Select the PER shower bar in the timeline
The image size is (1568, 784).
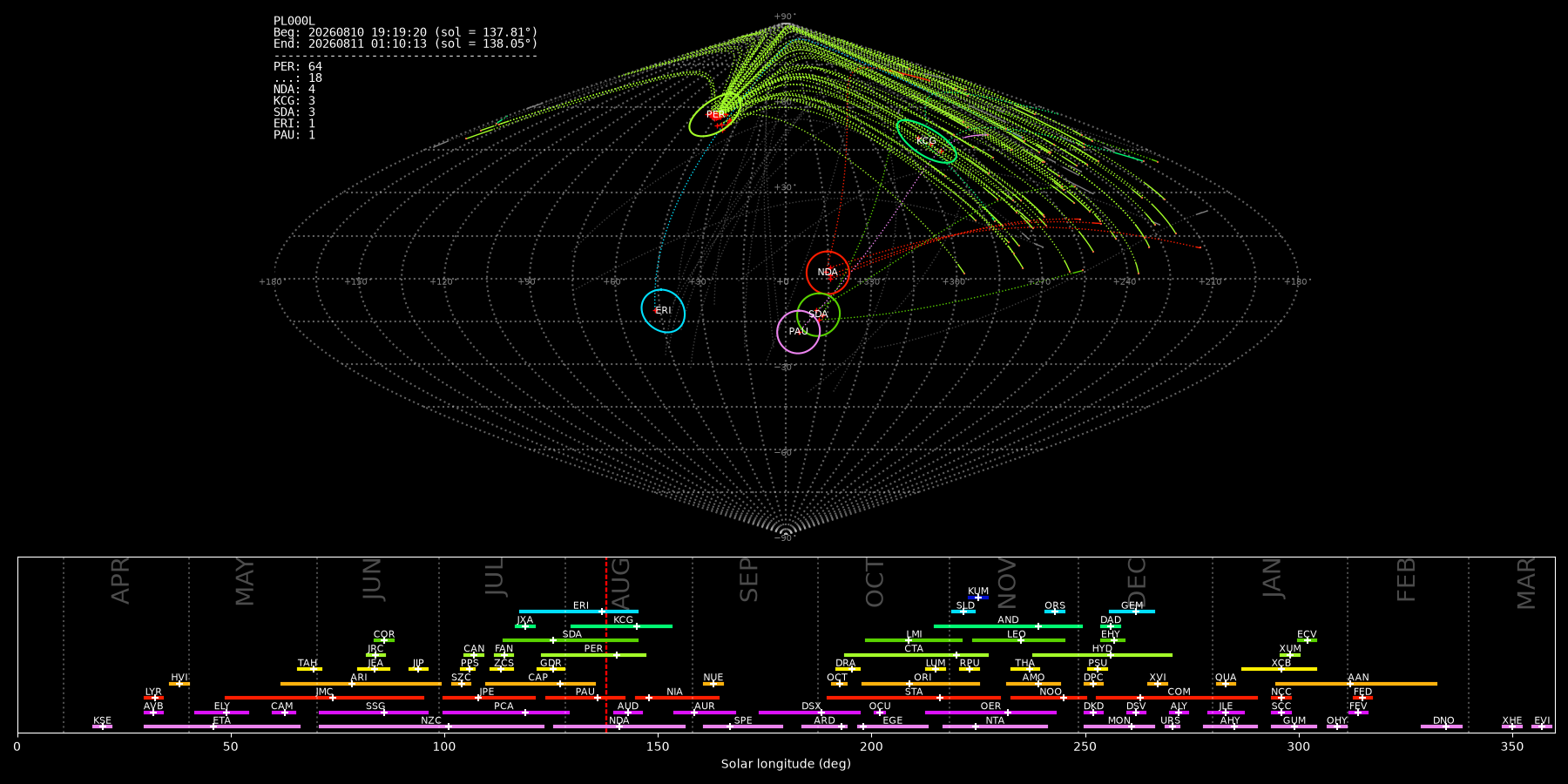pos(593,654)
